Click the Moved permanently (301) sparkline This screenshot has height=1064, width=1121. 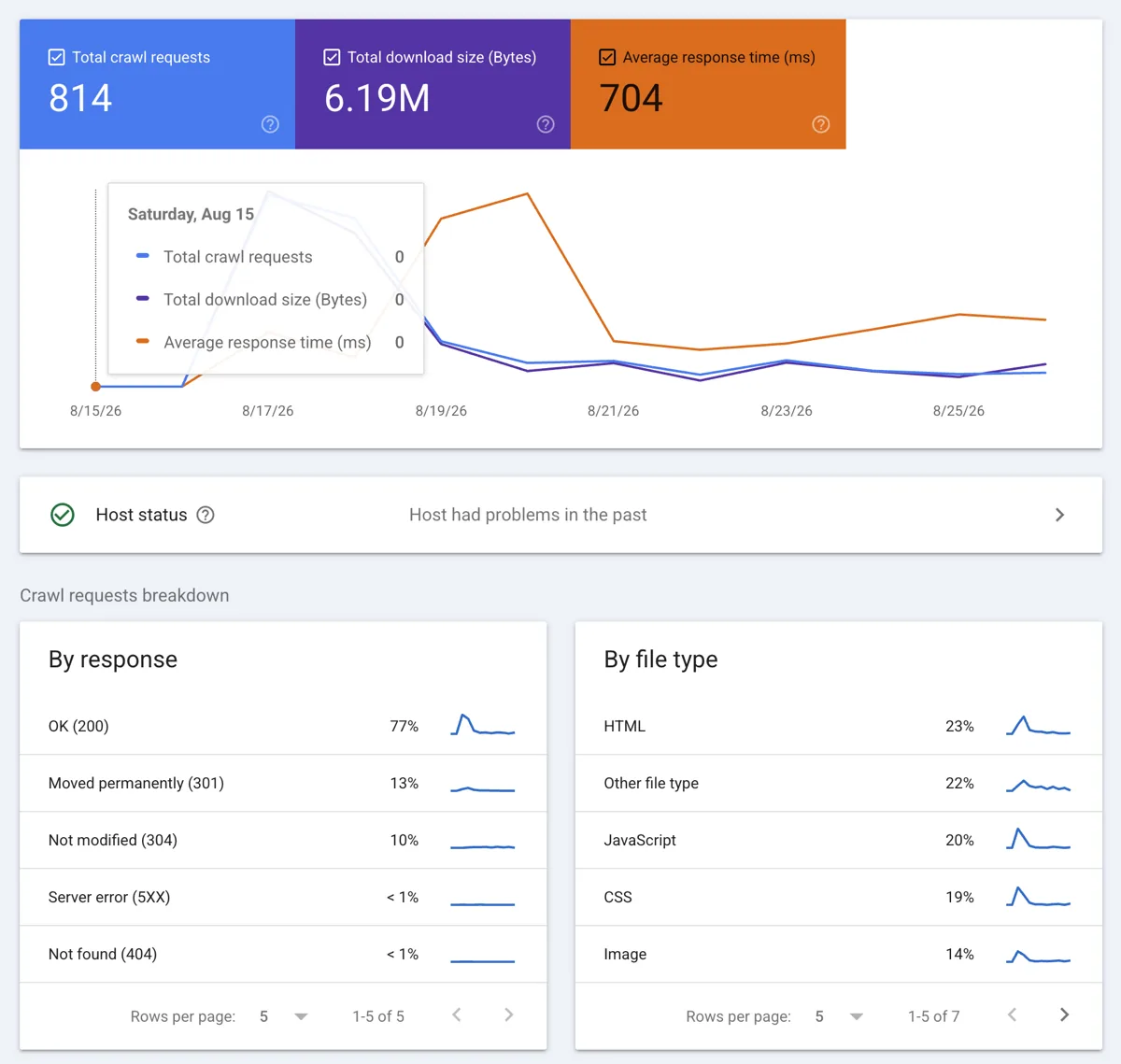point(483,789)
